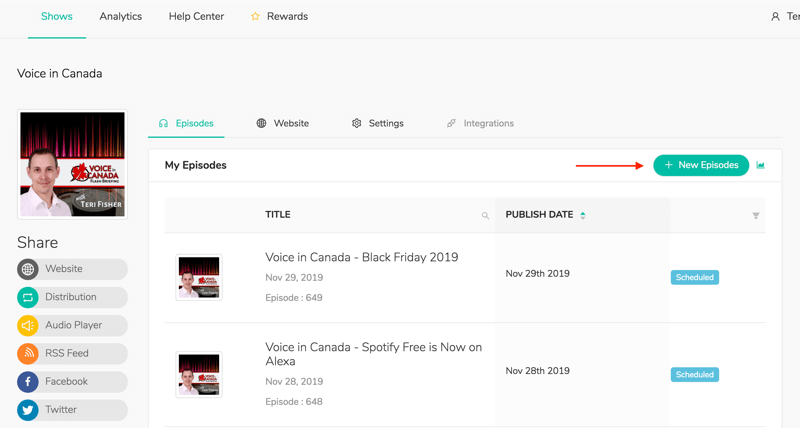Open the Audio Player share option
This screenshot has height=428, width=800.
click(x=72, y=325)
